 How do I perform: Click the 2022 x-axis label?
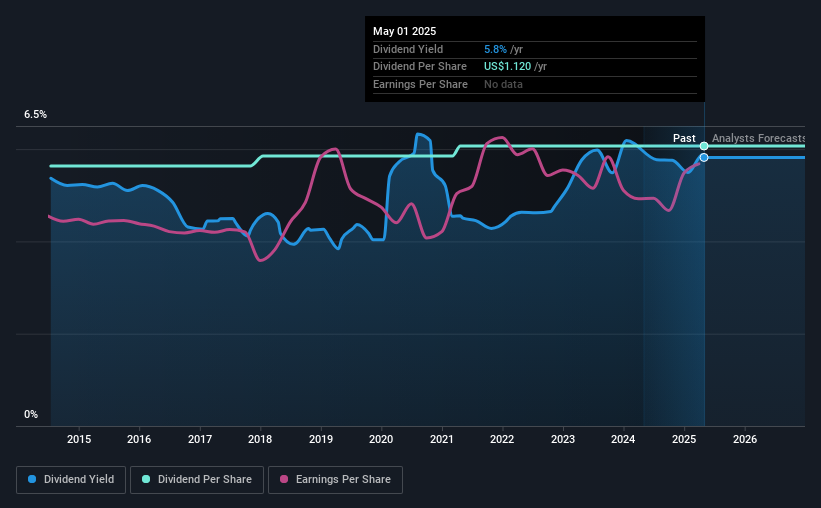pyautogui.click(x=502, y=439)
